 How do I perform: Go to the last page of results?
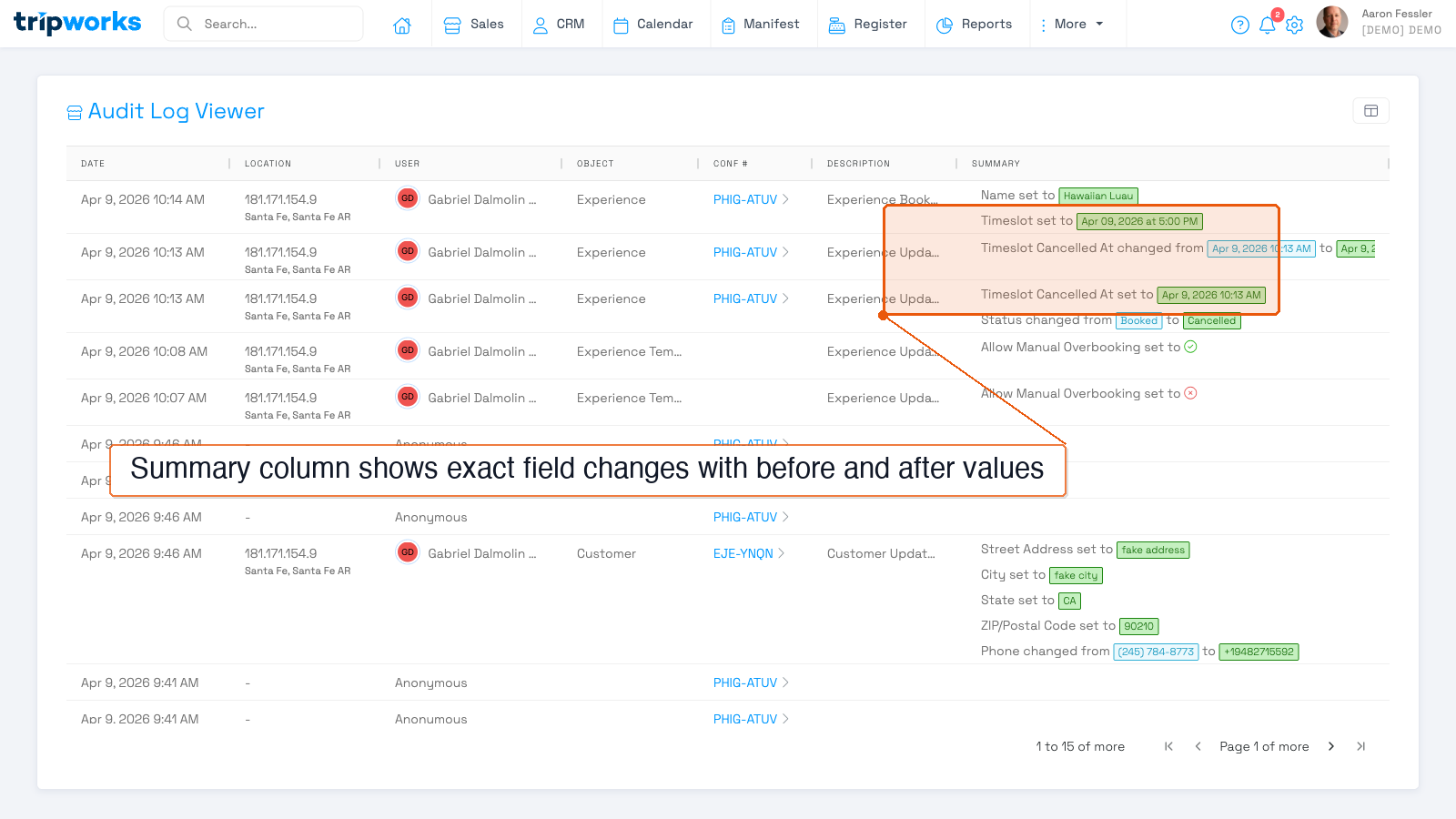pos(1361,746)
